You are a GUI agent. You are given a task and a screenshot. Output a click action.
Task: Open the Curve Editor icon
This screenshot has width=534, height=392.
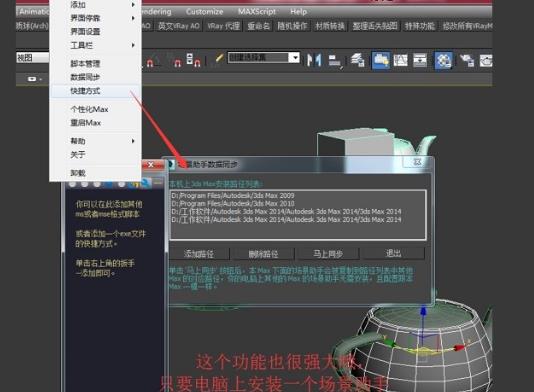(400, 60)
